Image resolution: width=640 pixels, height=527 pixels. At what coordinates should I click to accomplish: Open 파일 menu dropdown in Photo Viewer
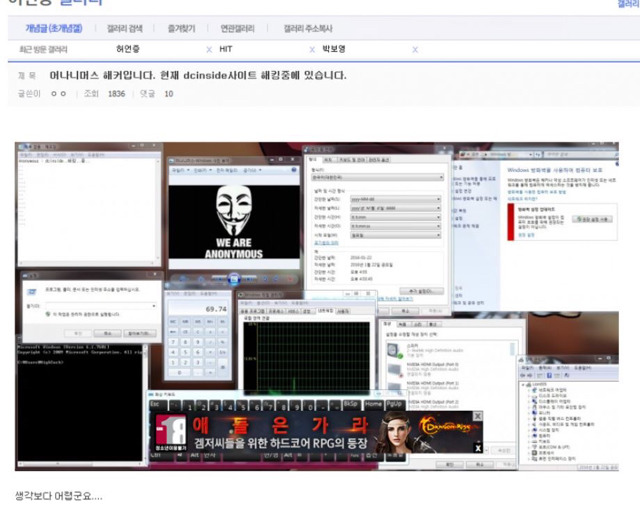tap(180, 170)
